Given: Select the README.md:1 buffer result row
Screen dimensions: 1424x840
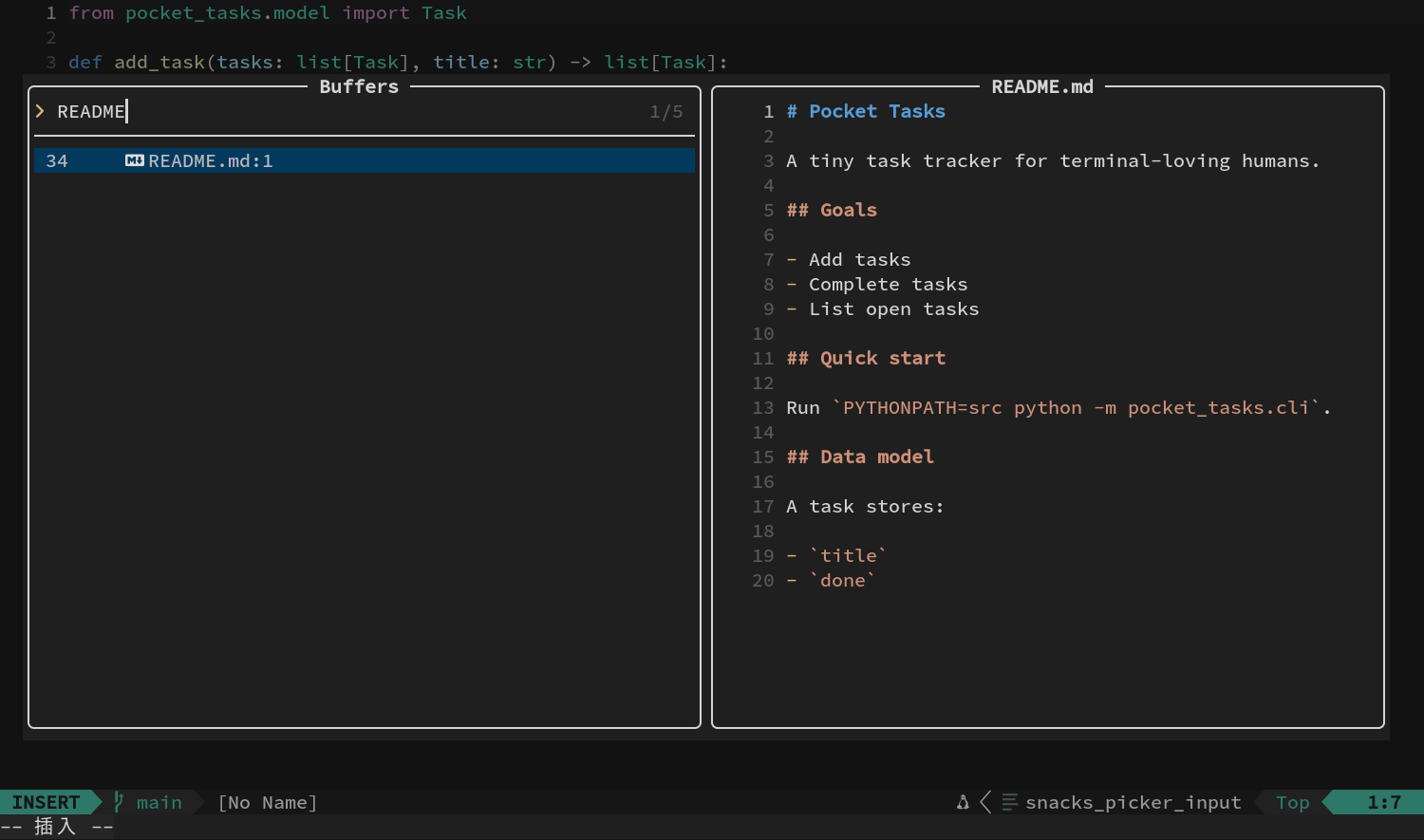Looking at the screenshot, I should pyautogui.click(x=365, y=160).
